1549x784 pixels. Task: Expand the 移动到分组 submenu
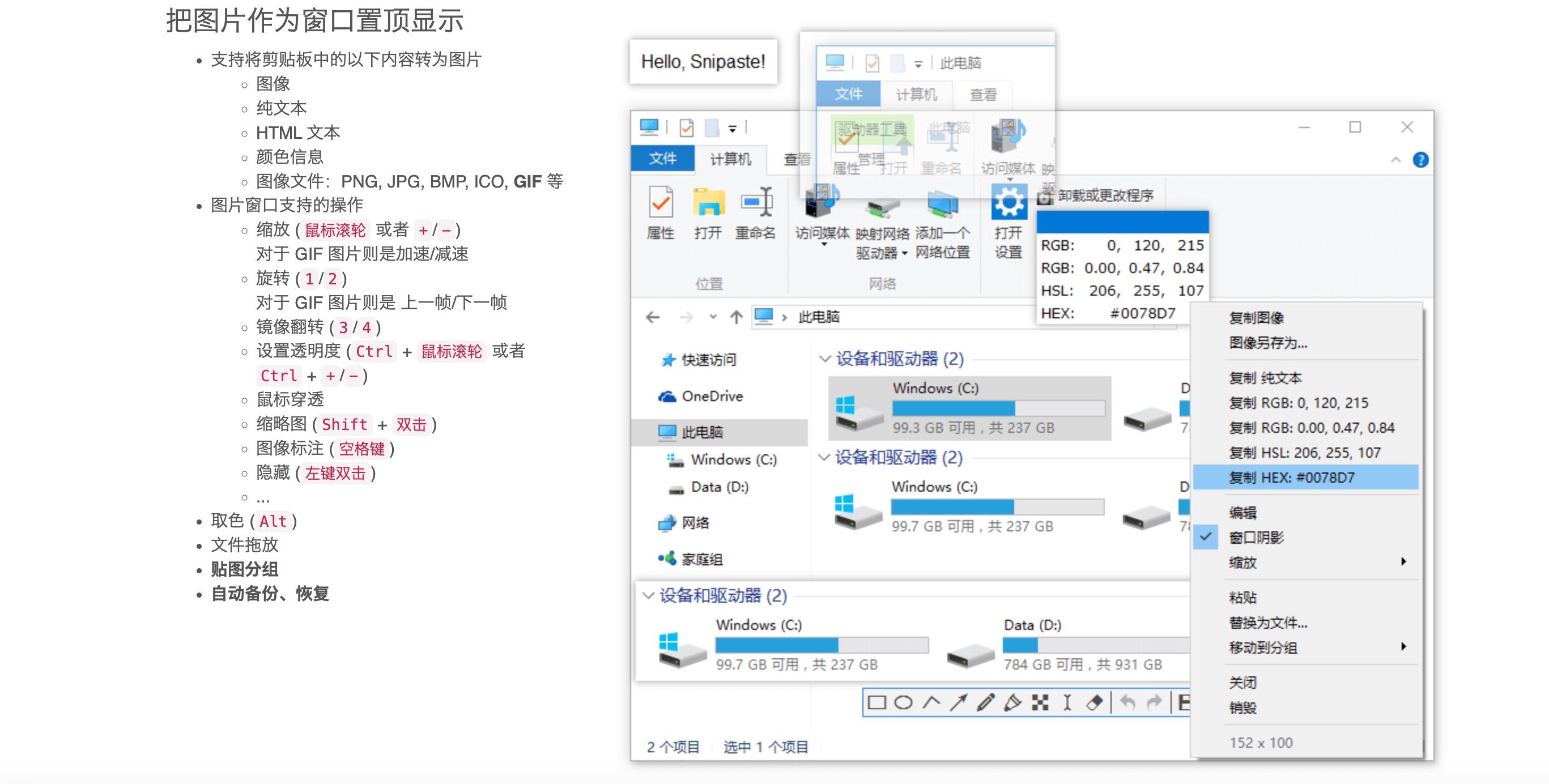[x=1306, y=647]
